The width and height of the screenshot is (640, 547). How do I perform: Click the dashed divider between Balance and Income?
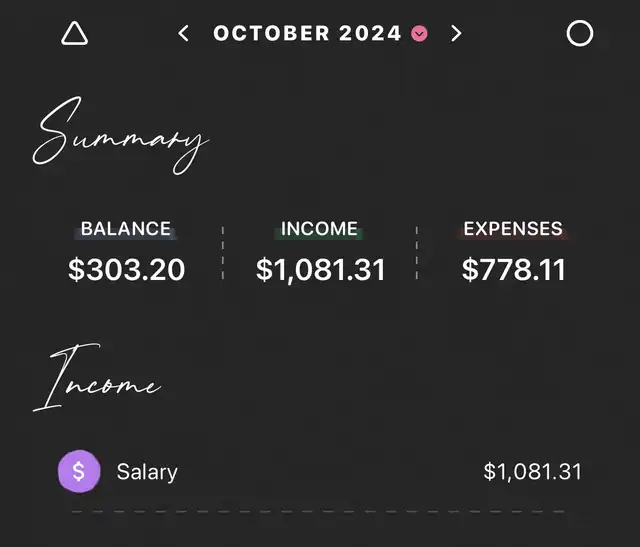[x=223, y=254]
